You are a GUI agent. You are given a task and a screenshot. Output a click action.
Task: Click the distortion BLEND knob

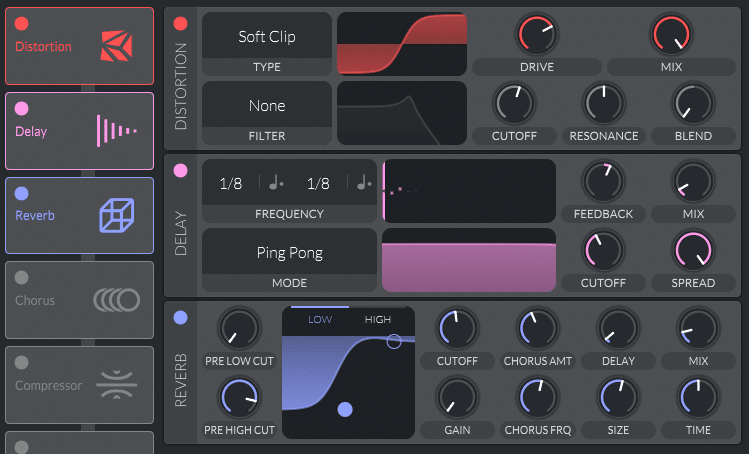(693, 103)
